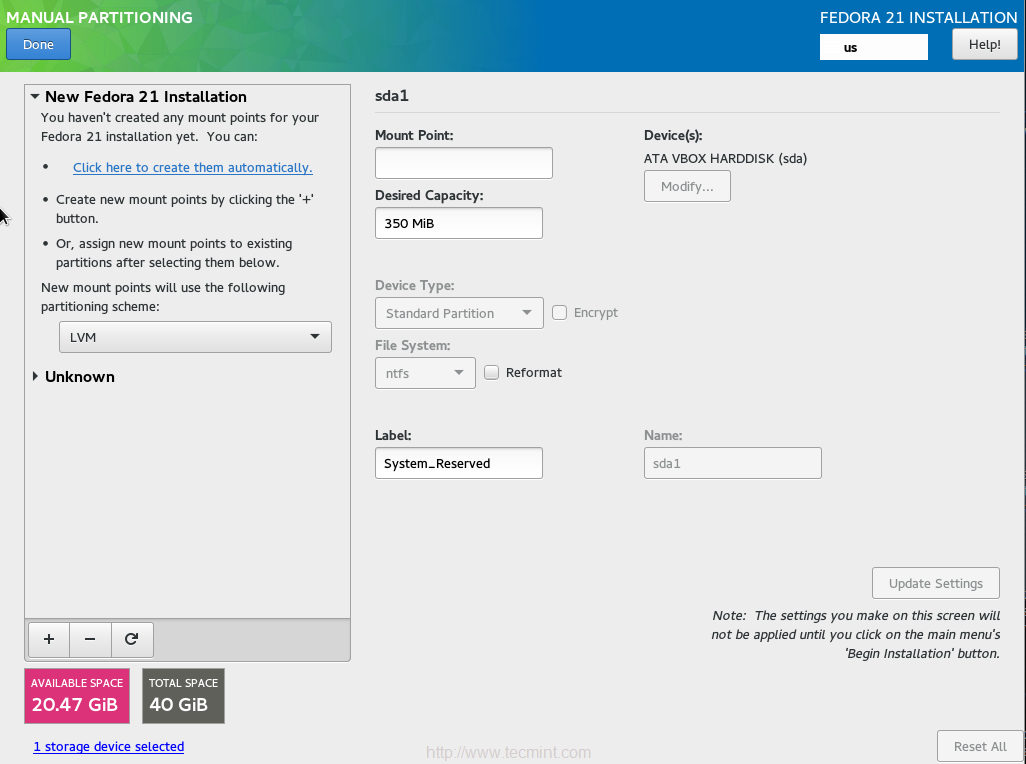
Task: Click the Desired Capacity field showing 350 MiB
Action: pyautogui.click(x=459, y=223)
